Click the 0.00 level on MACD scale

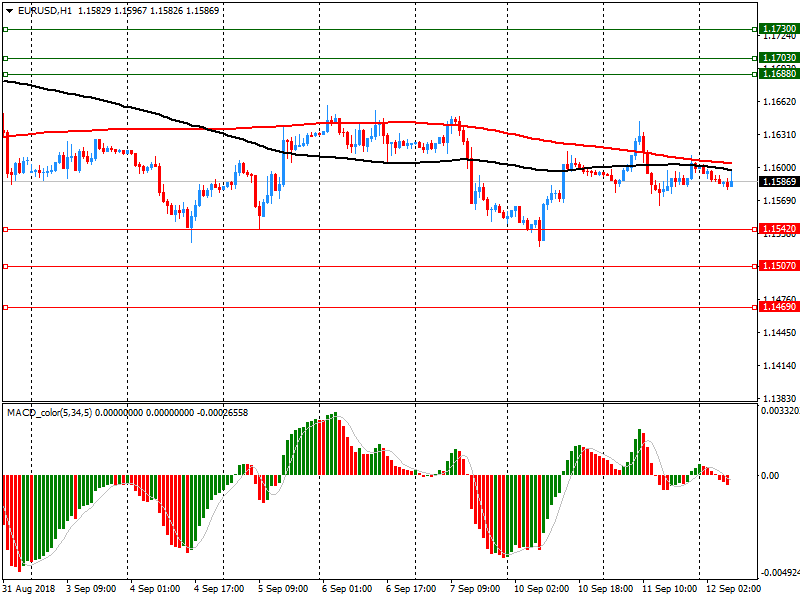pos(769,476)
